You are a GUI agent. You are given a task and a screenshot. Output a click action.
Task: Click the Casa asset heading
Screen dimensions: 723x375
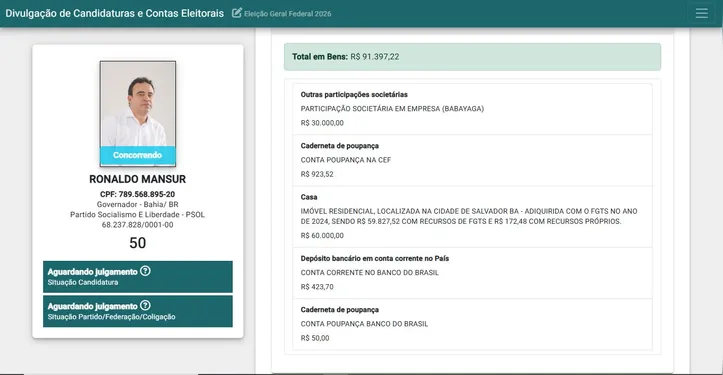tap(309, 197)
